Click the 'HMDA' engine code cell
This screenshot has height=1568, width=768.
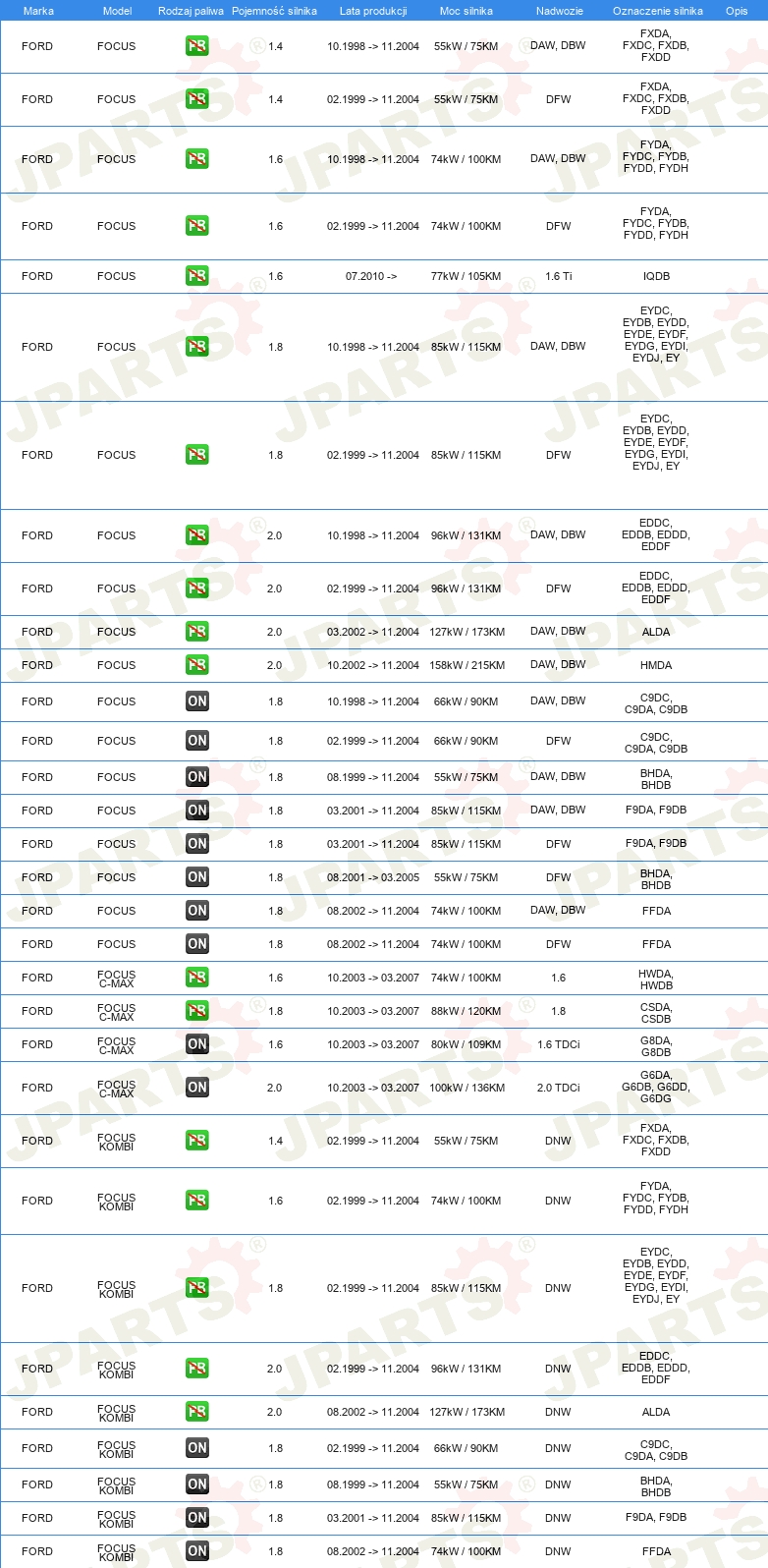[x=656, y=665]
